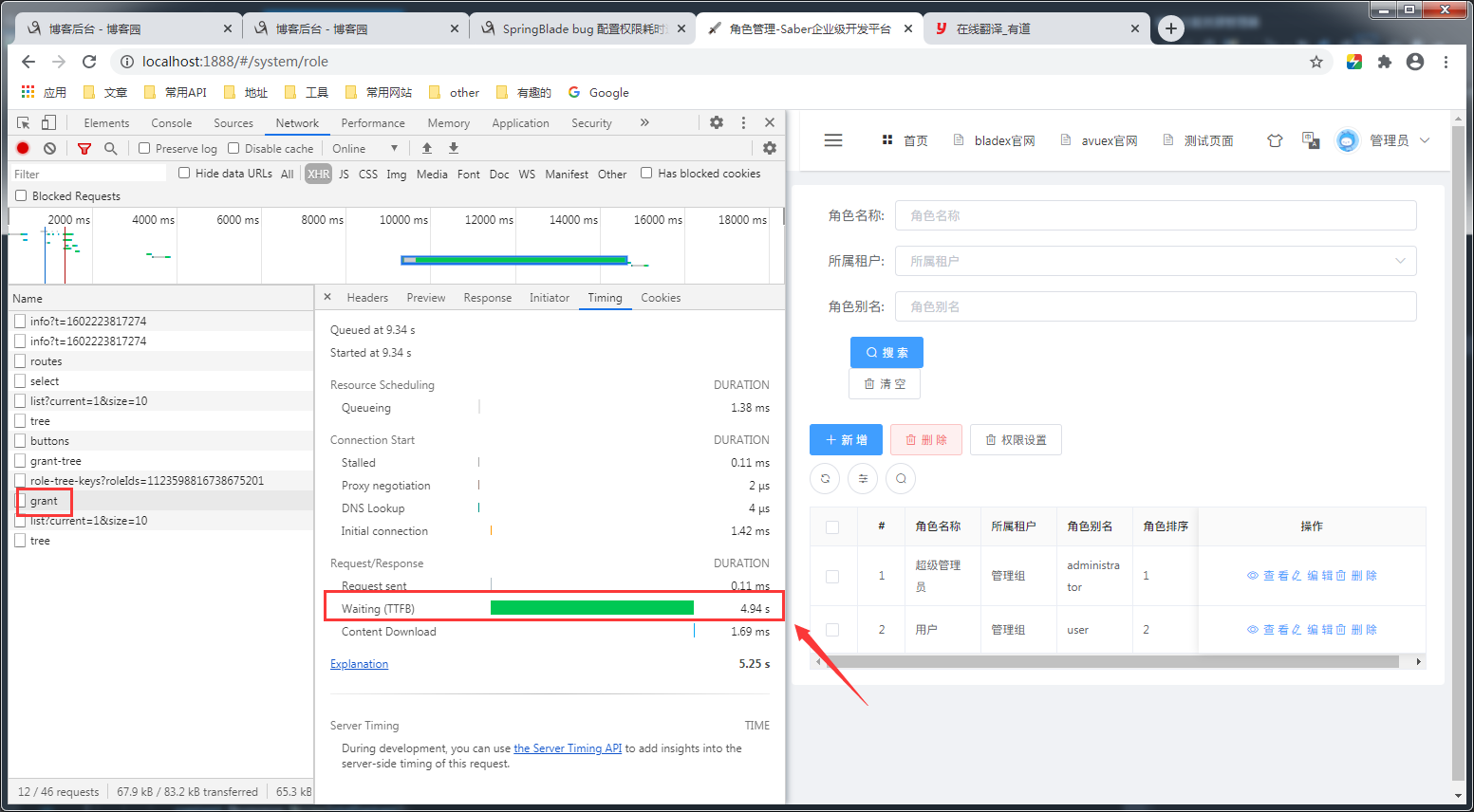Check Has blocked cookies option

(x=646, y=173)
